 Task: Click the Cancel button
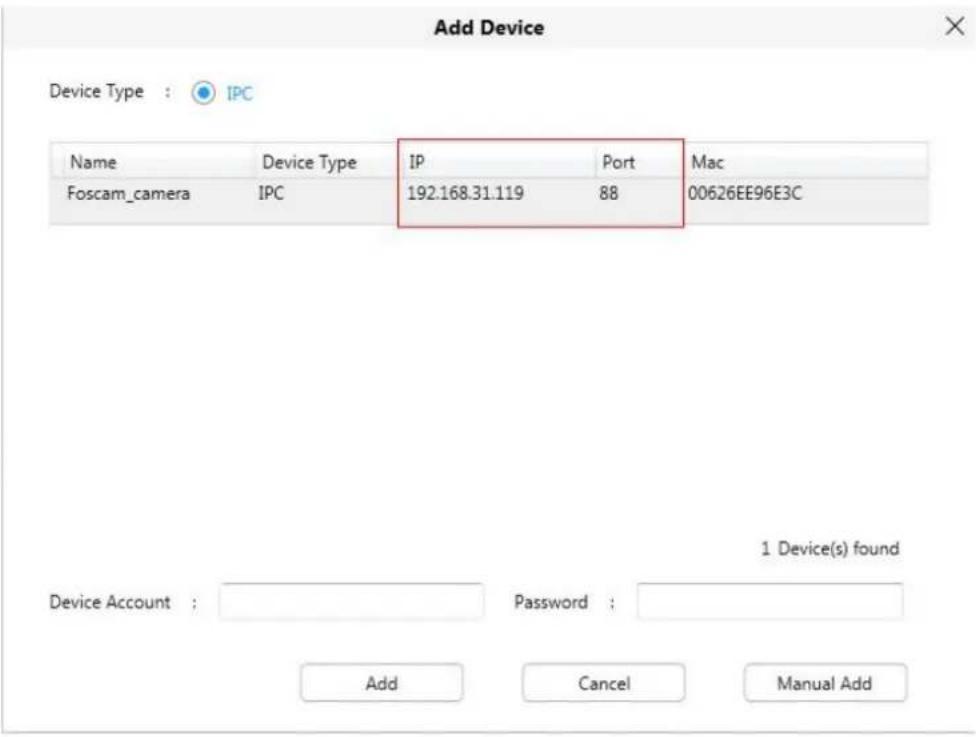(604, 683)
